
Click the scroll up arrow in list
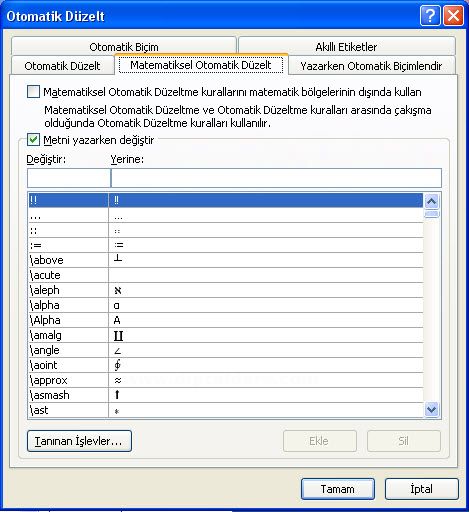point(432,201)
